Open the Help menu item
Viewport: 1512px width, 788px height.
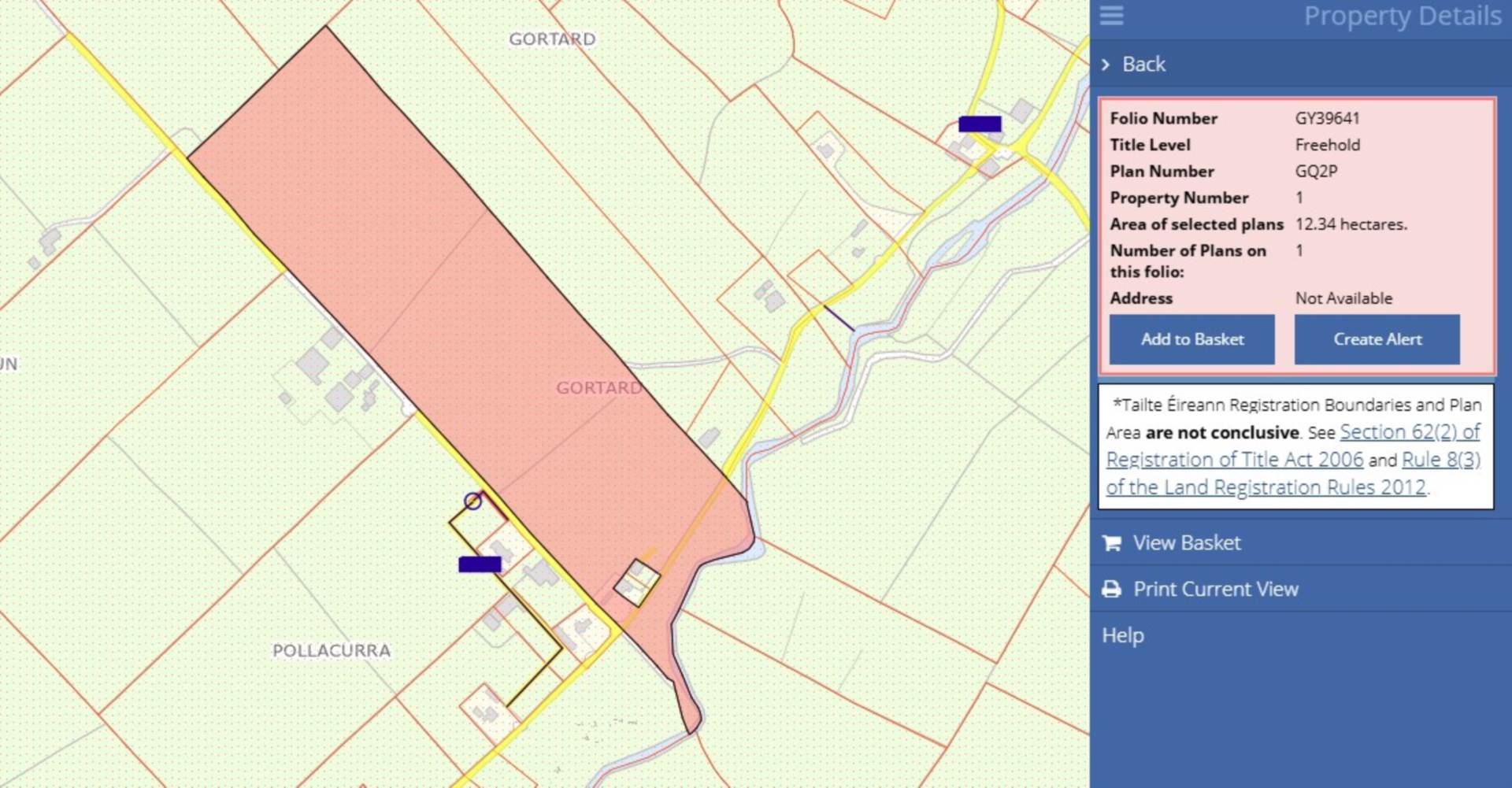click(1122, 635)
